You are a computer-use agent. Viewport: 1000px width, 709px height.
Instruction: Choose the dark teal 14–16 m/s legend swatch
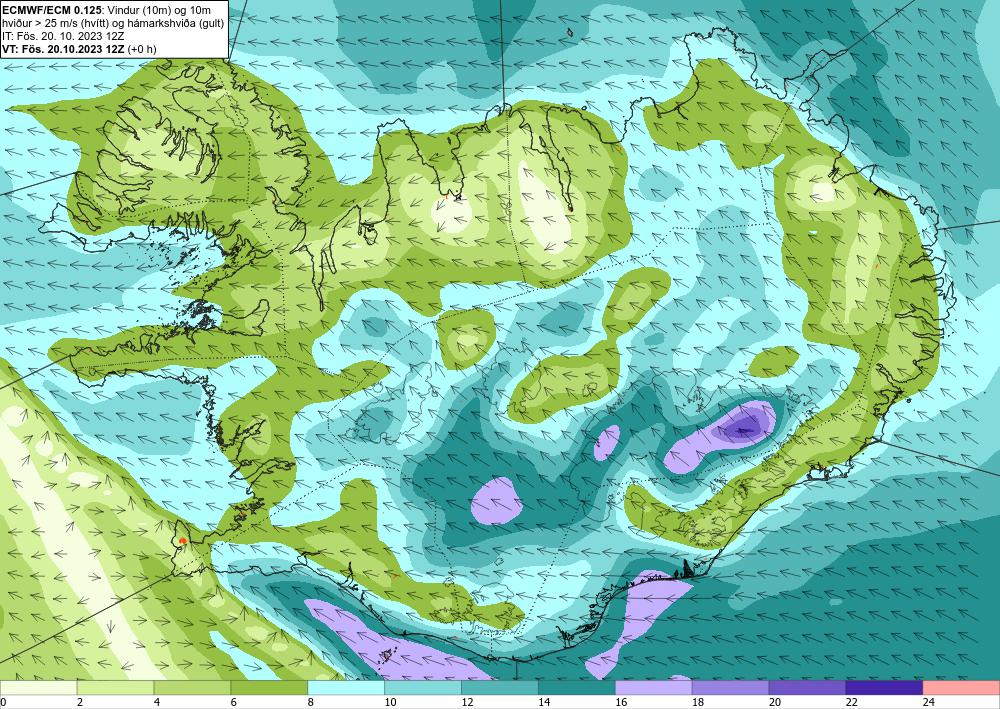pos(577,688)
